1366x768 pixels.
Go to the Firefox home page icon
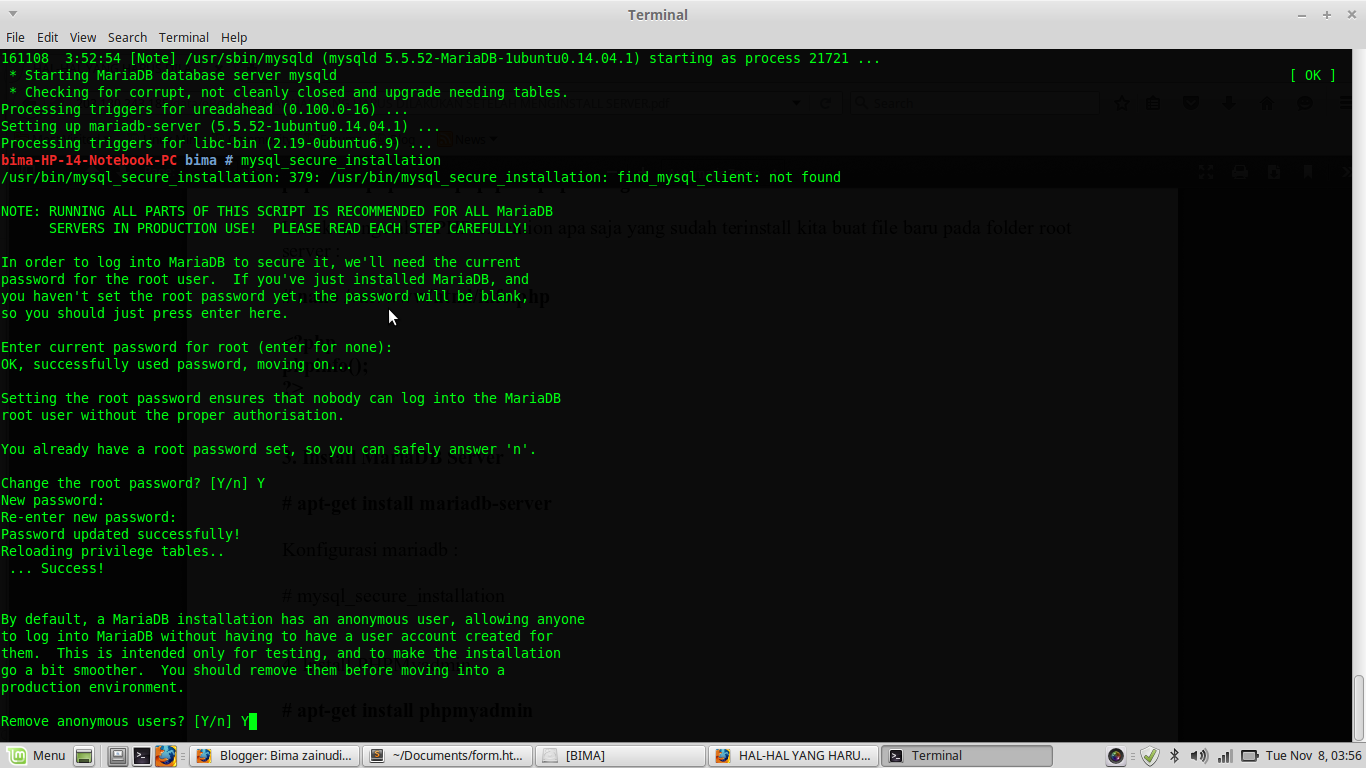pyautogui.click(x=1267, y=103)
